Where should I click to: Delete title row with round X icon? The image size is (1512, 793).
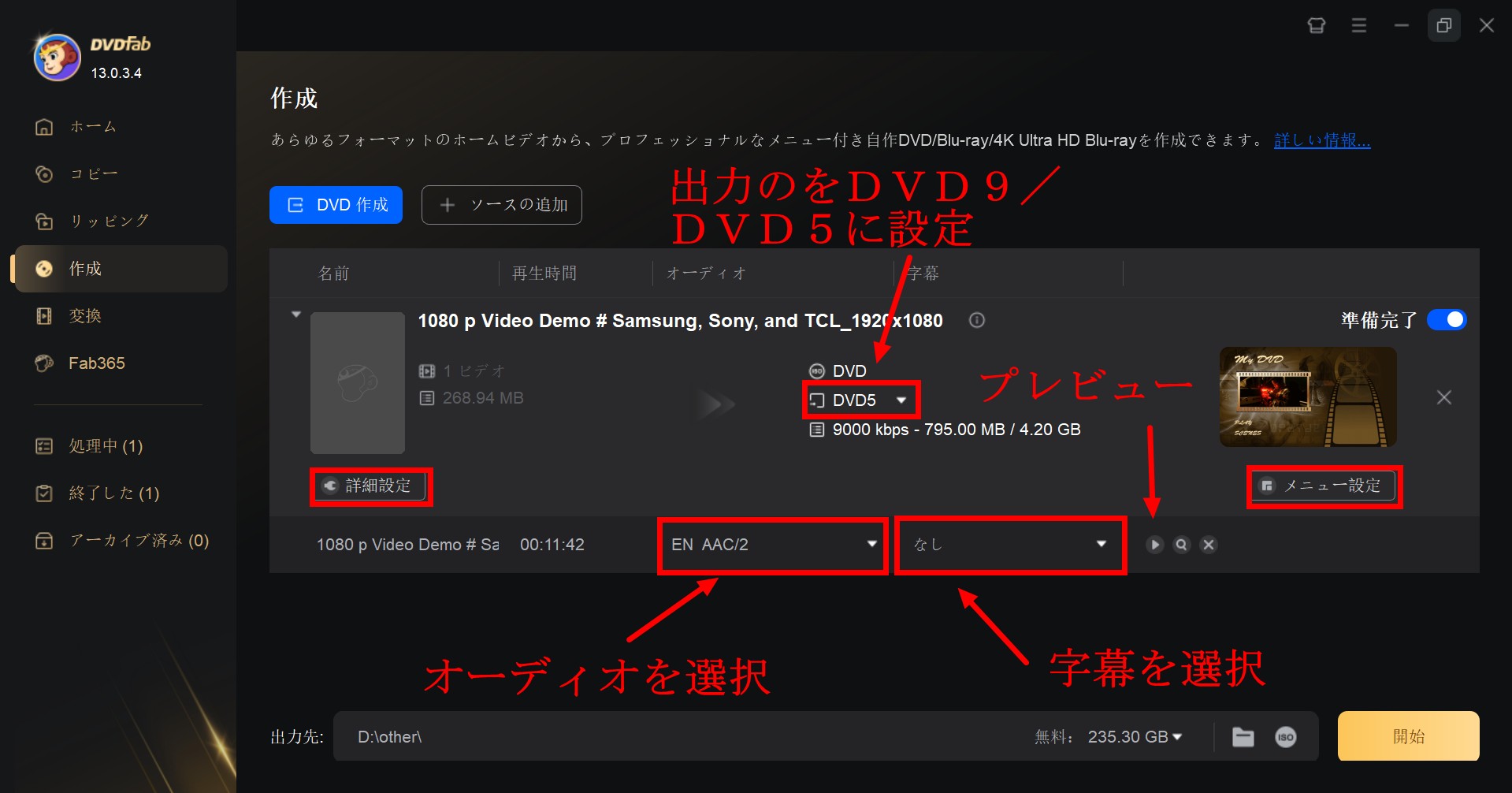(1209, 545)
